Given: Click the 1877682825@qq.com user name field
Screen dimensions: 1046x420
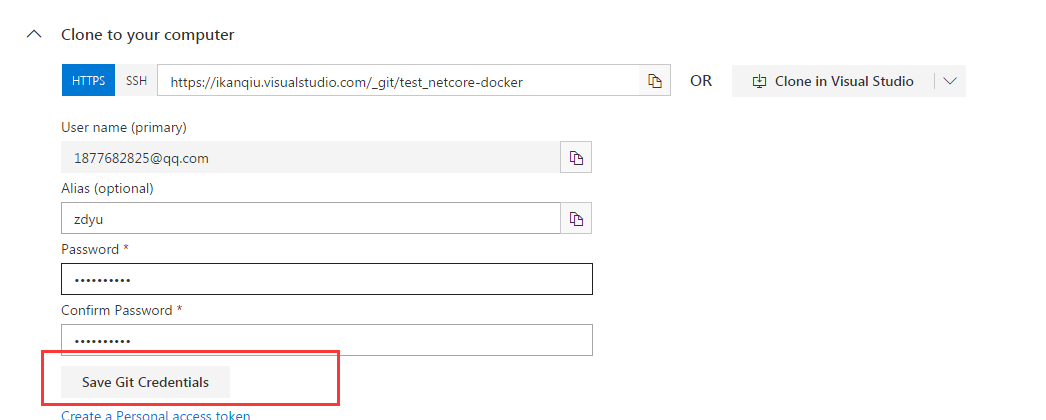Looking at the screenshot, I should pyautogui.click(x=310, y=157).
